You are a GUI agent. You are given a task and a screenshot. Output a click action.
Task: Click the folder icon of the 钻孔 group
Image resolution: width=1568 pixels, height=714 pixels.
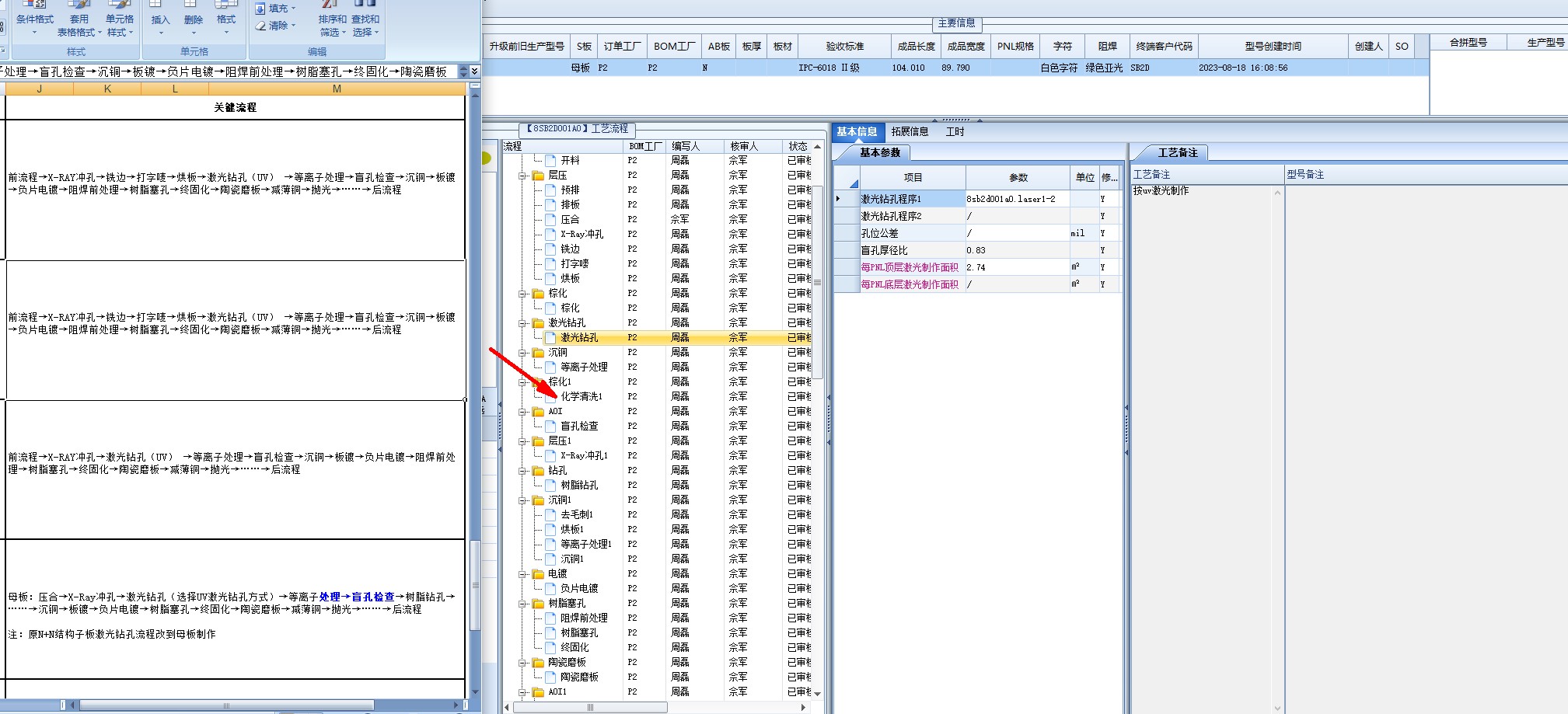538,470
